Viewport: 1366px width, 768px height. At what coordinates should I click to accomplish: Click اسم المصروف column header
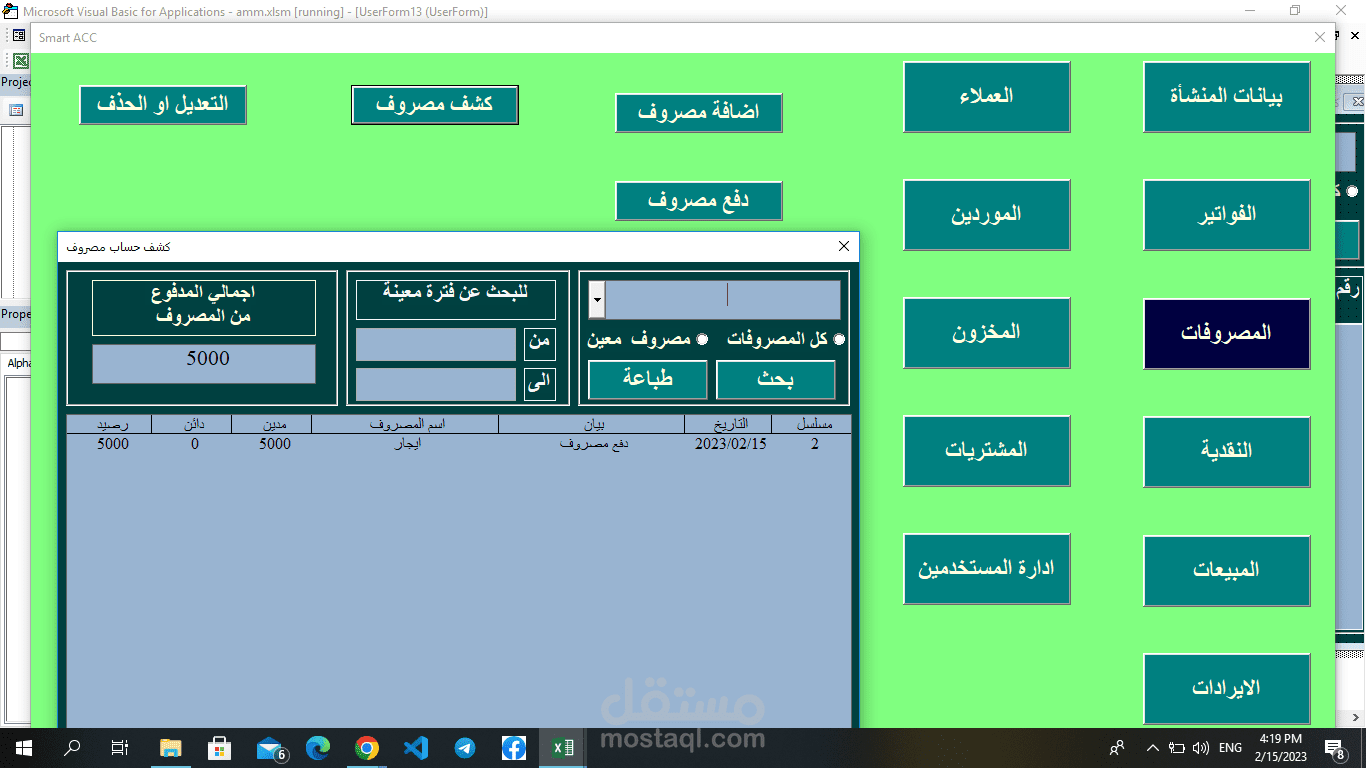click(x=405, y=424)
